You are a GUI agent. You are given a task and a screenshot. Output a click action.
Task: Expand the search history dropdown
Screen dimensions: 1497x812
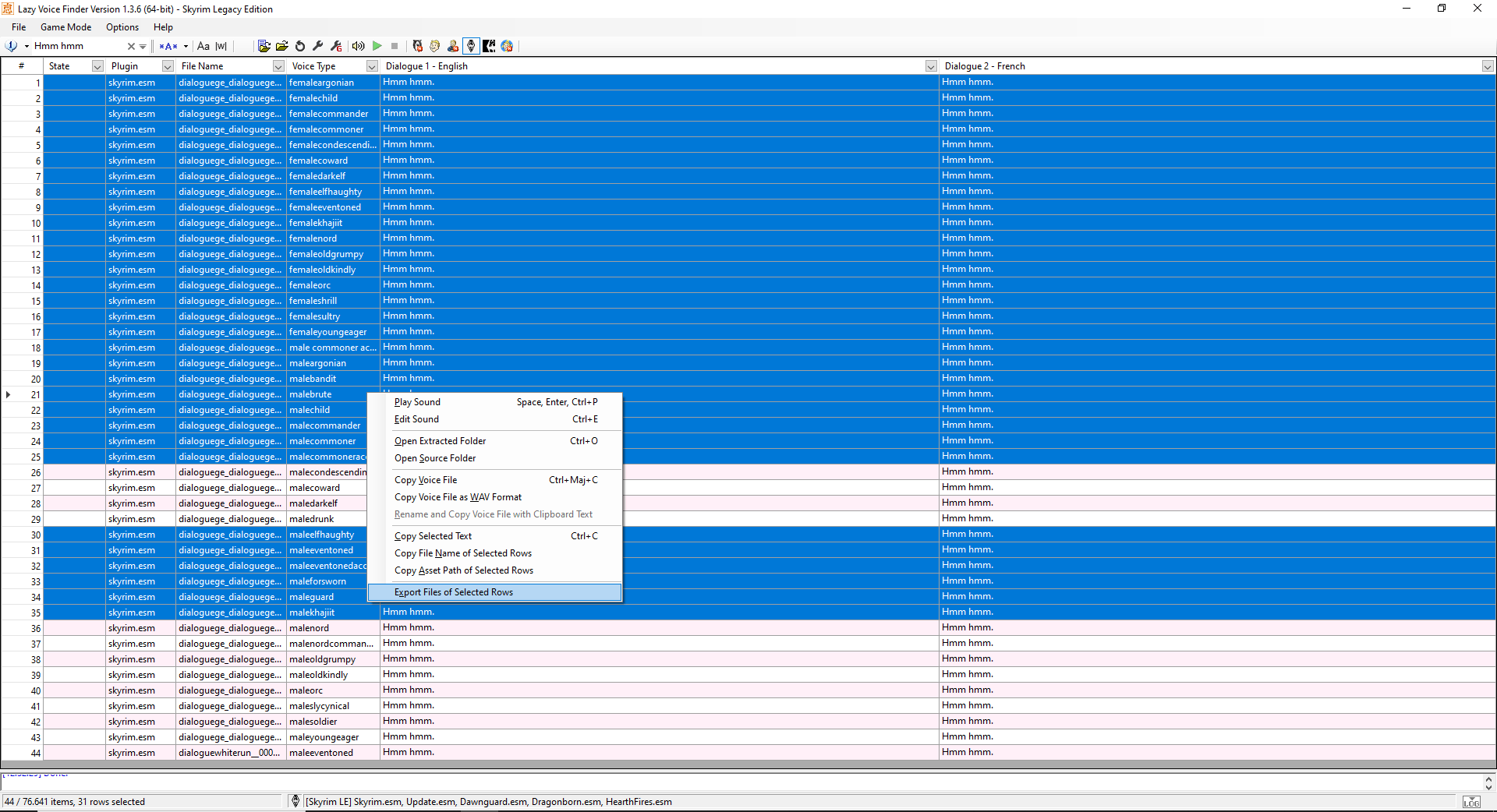point(143,46)
